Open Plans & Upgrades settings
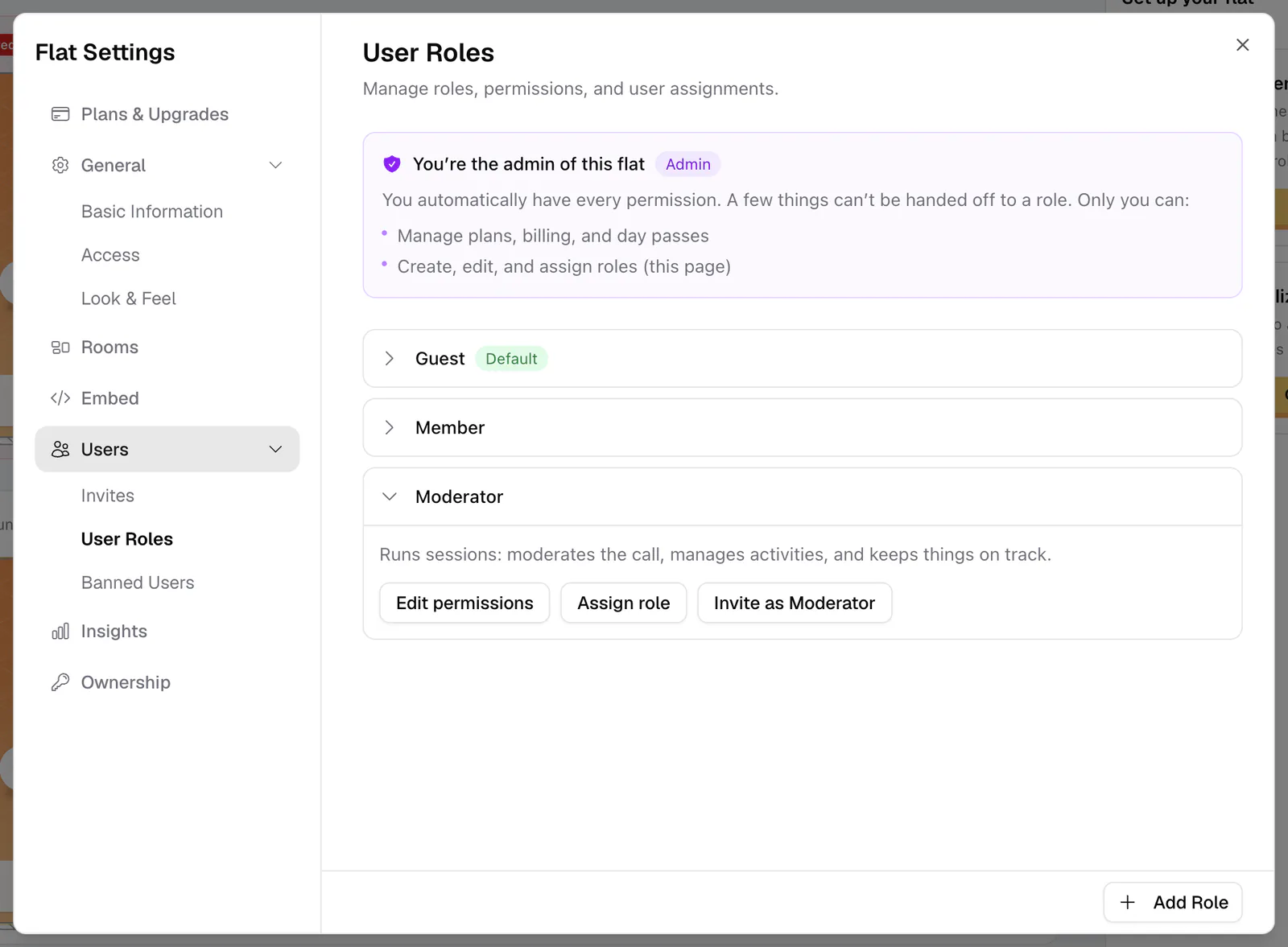The width and height of the screenshot is (1288, 947). click(x=155, y=114)
